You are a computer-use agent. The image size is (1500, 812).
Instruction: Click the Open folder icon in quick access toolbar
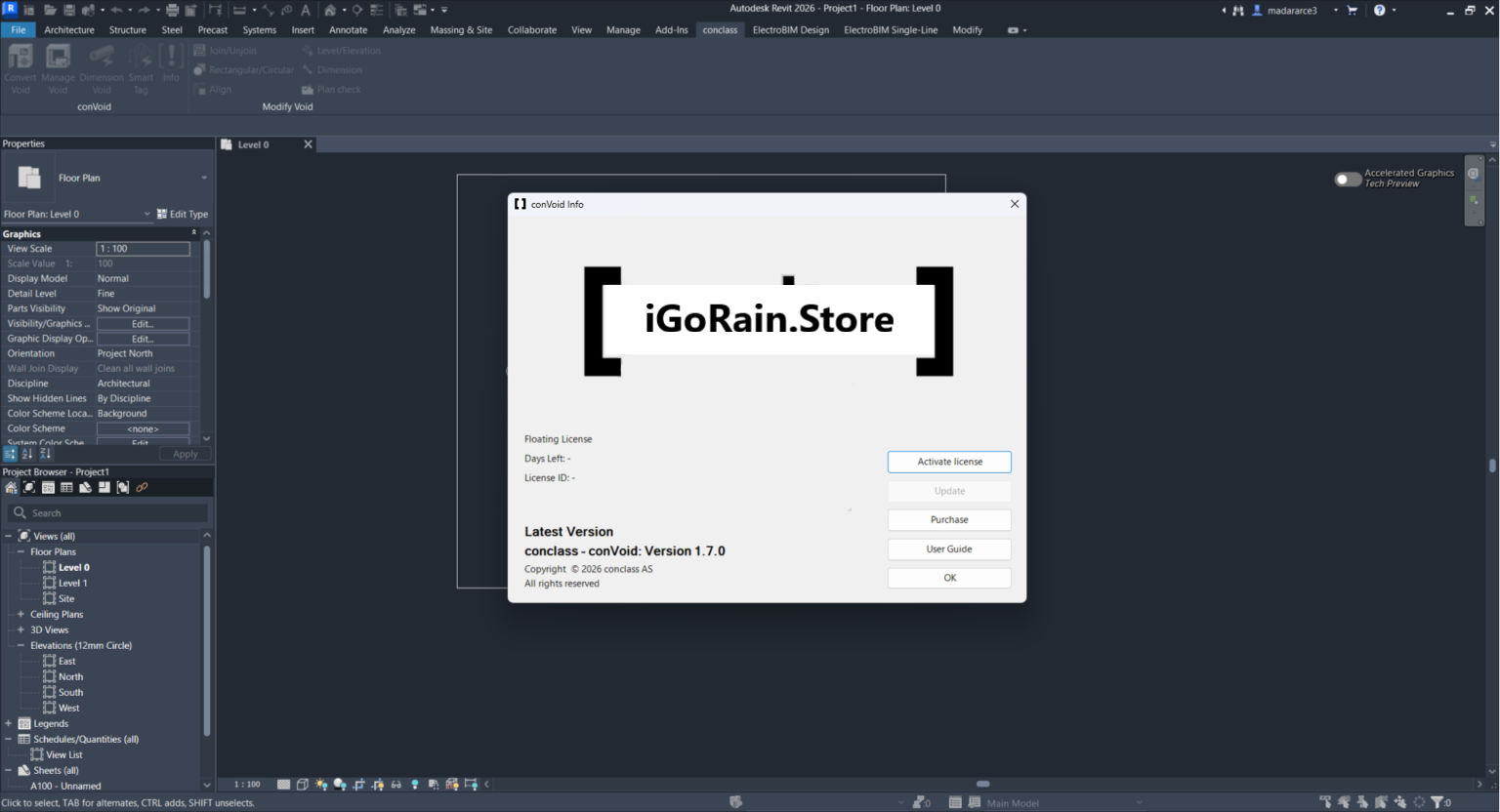50,10
